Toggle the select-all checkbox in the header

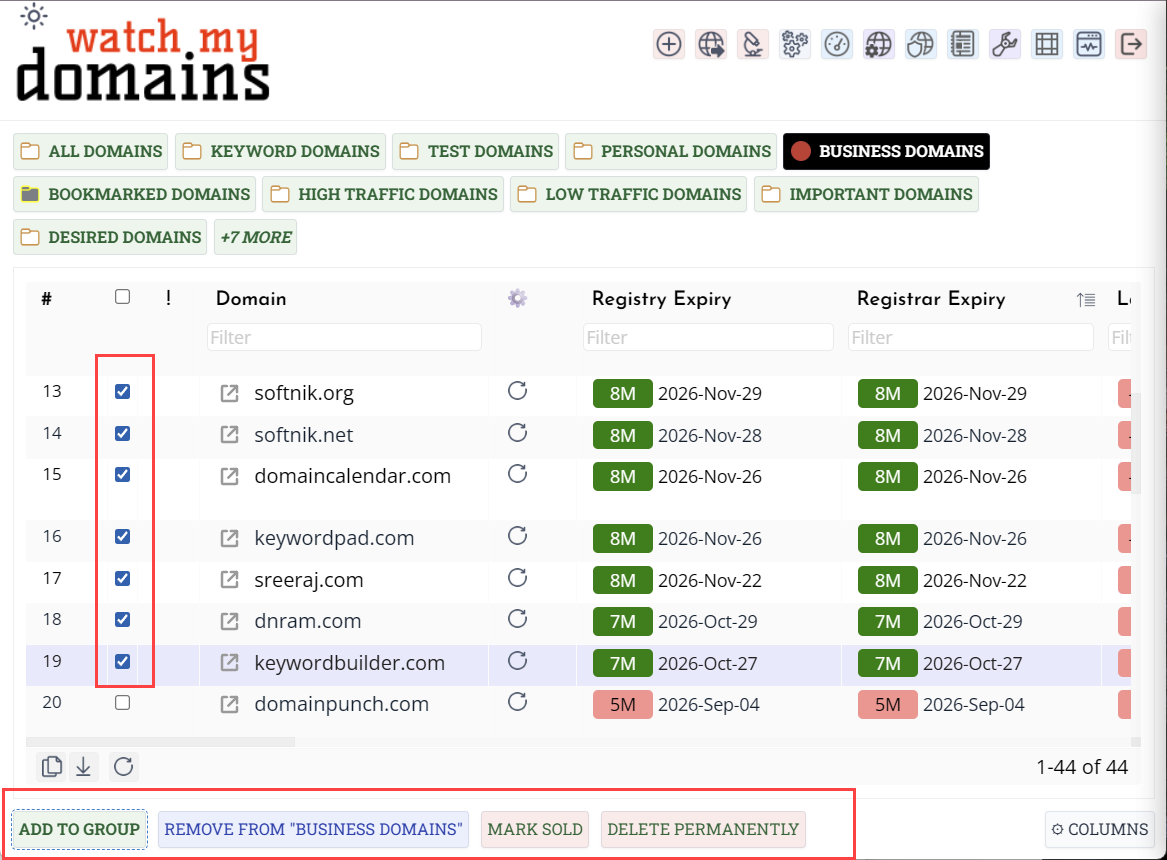(122, 296)
